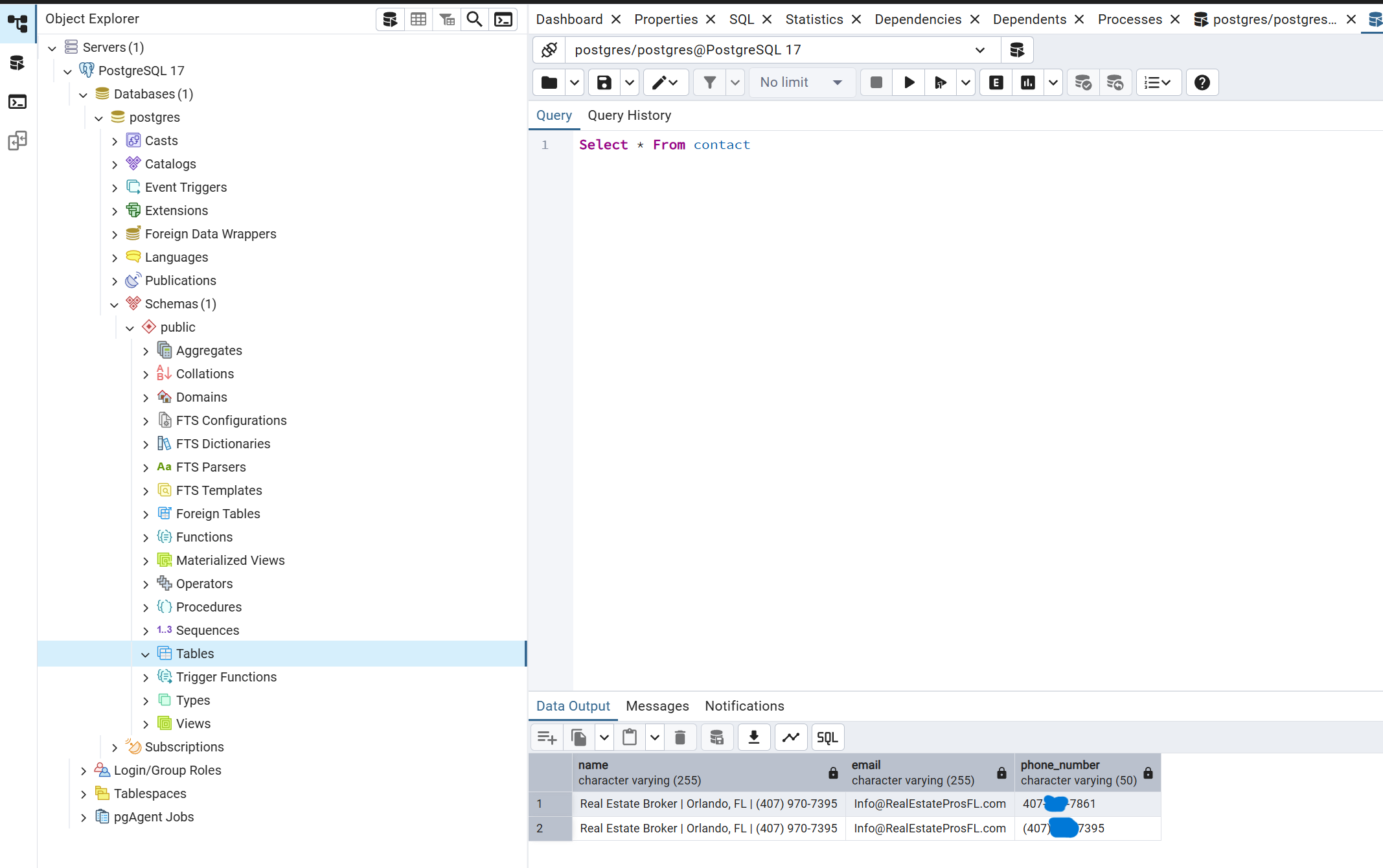Click the Explain Analyze chart icon
The image size is (1383, 868).
coord(1028,82)
